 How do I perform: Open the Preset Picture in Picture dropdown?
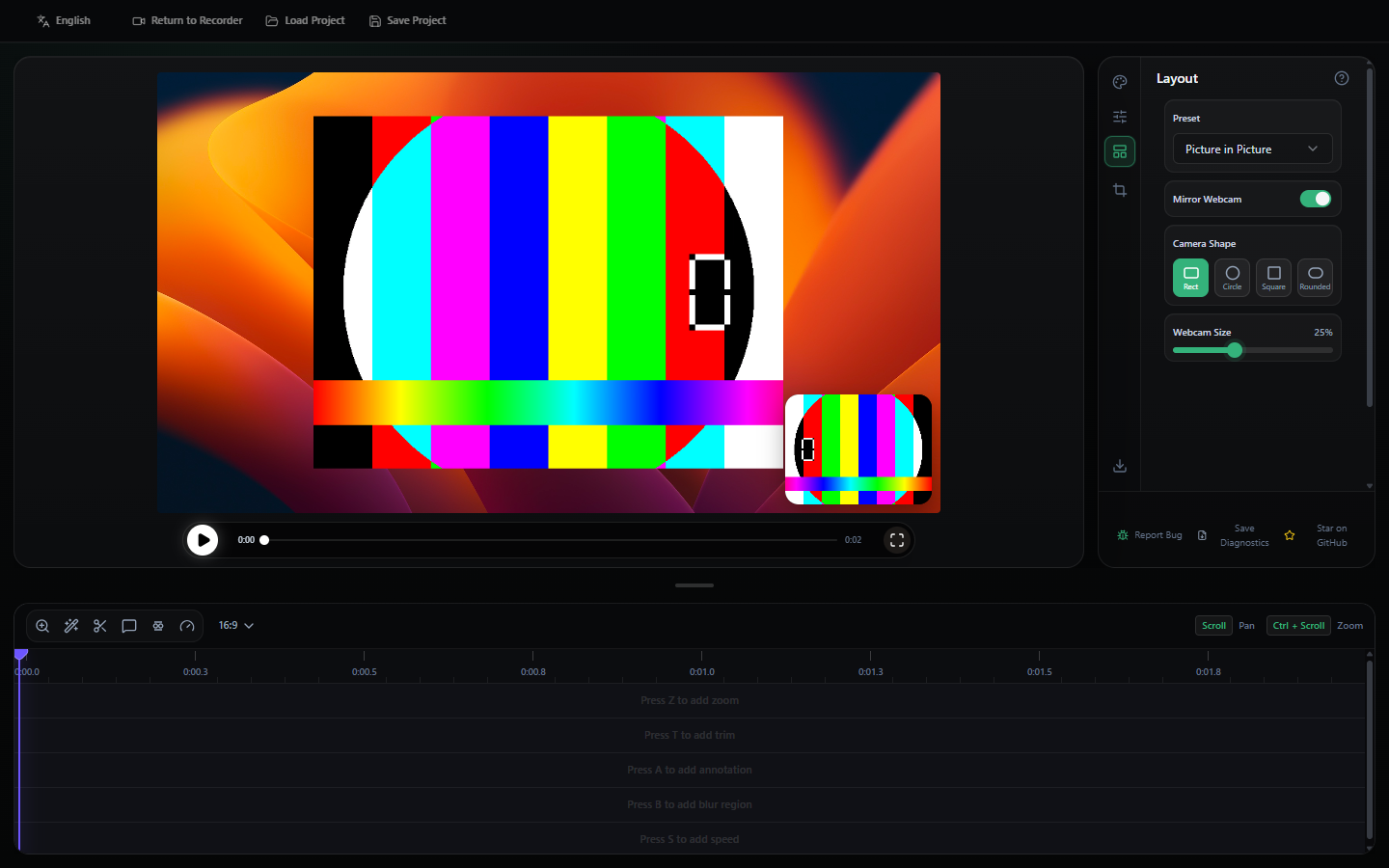(1252, 149)
